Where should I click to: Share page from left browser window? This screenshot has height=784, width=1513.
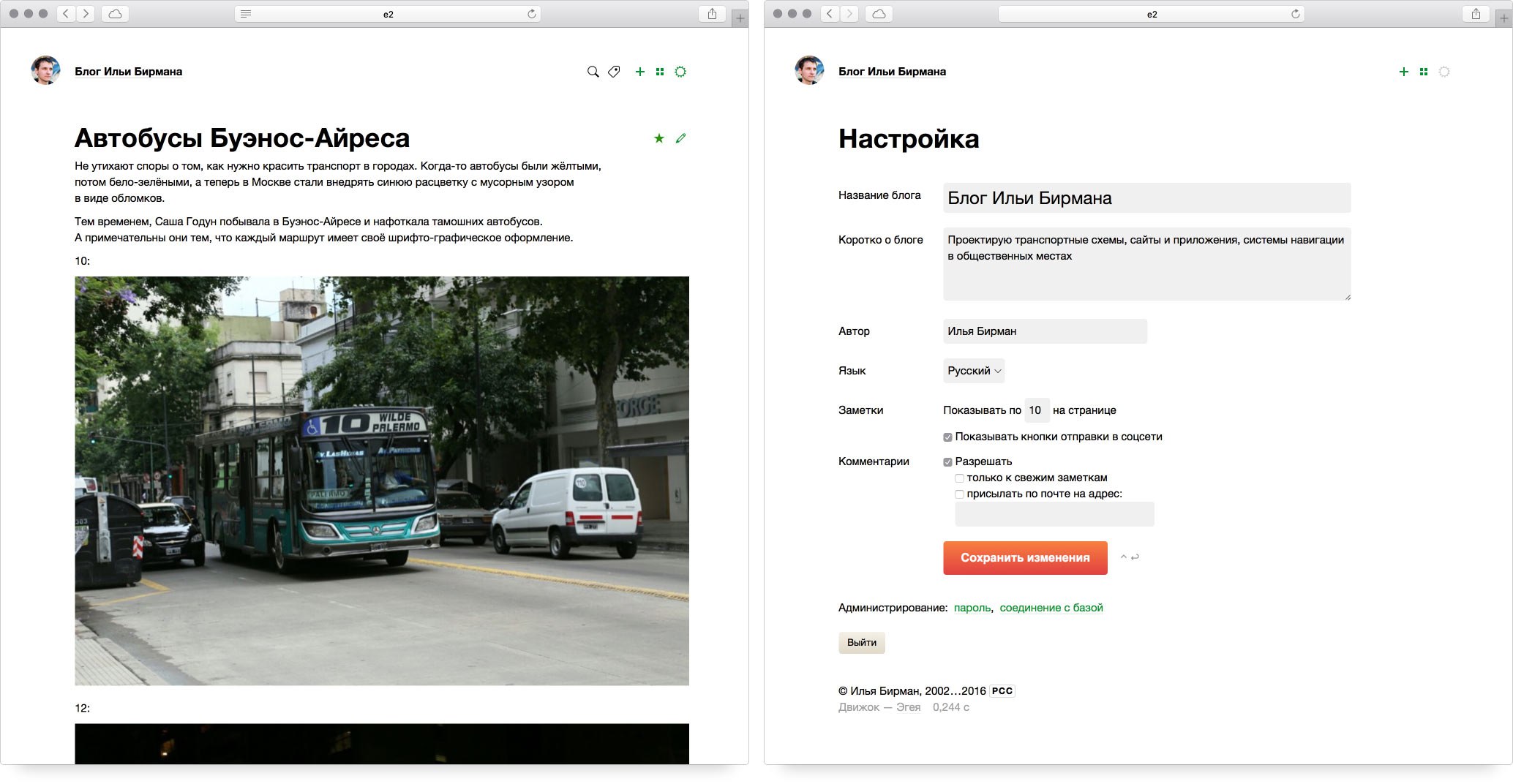click(712, 14)
